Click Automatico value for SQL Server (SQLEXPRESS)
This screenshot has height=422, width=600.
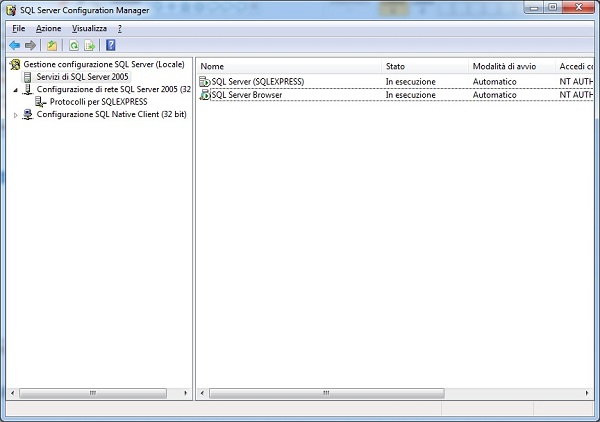point(494,81)
